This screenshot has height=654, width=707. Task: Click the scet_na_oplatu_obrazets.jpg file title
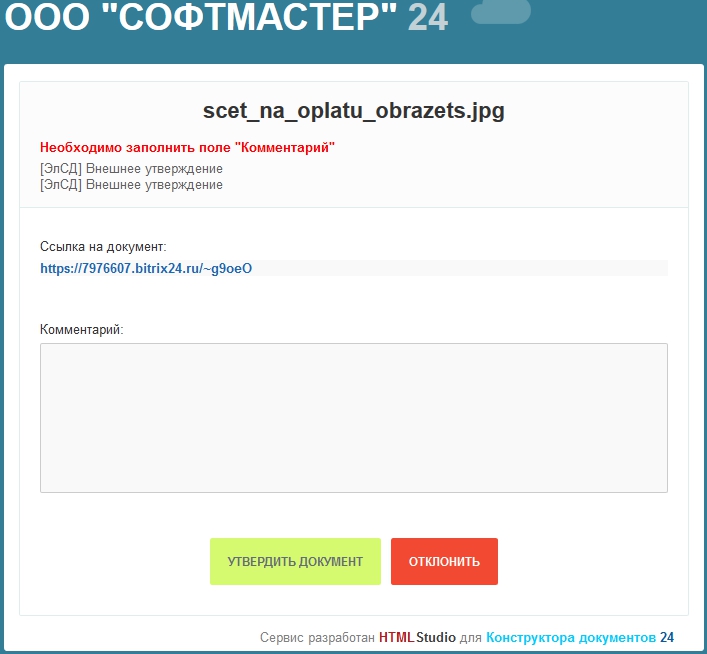coord(353,111)
